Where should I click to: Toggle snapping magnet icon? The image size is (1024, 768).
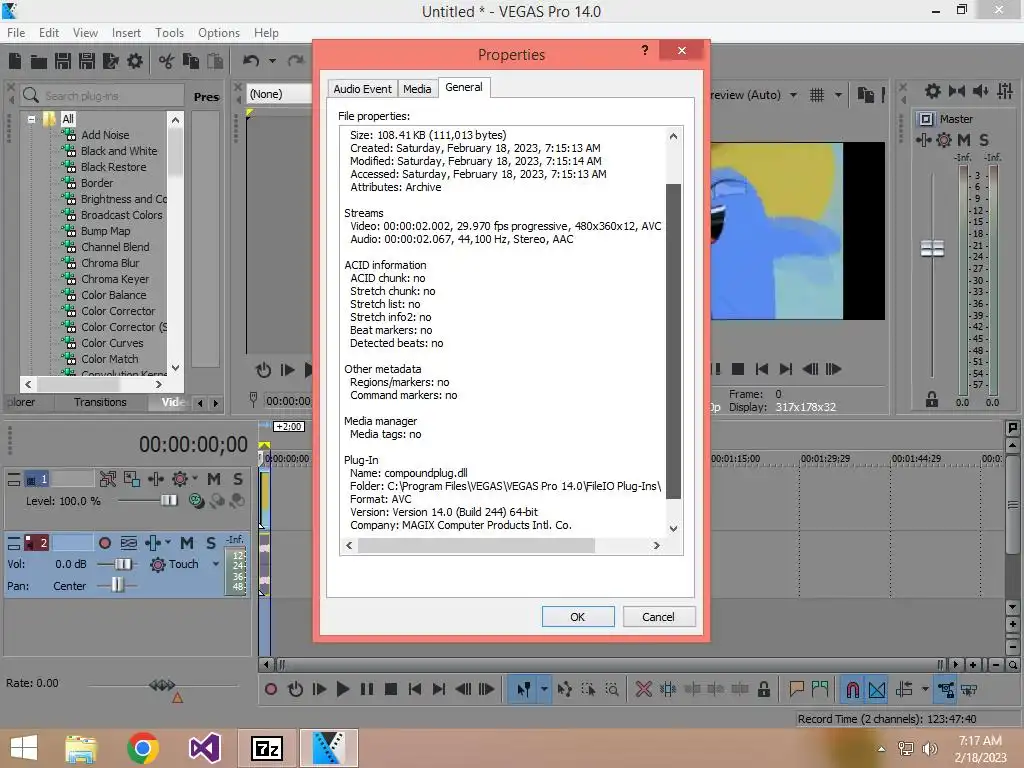pos(852,690)
